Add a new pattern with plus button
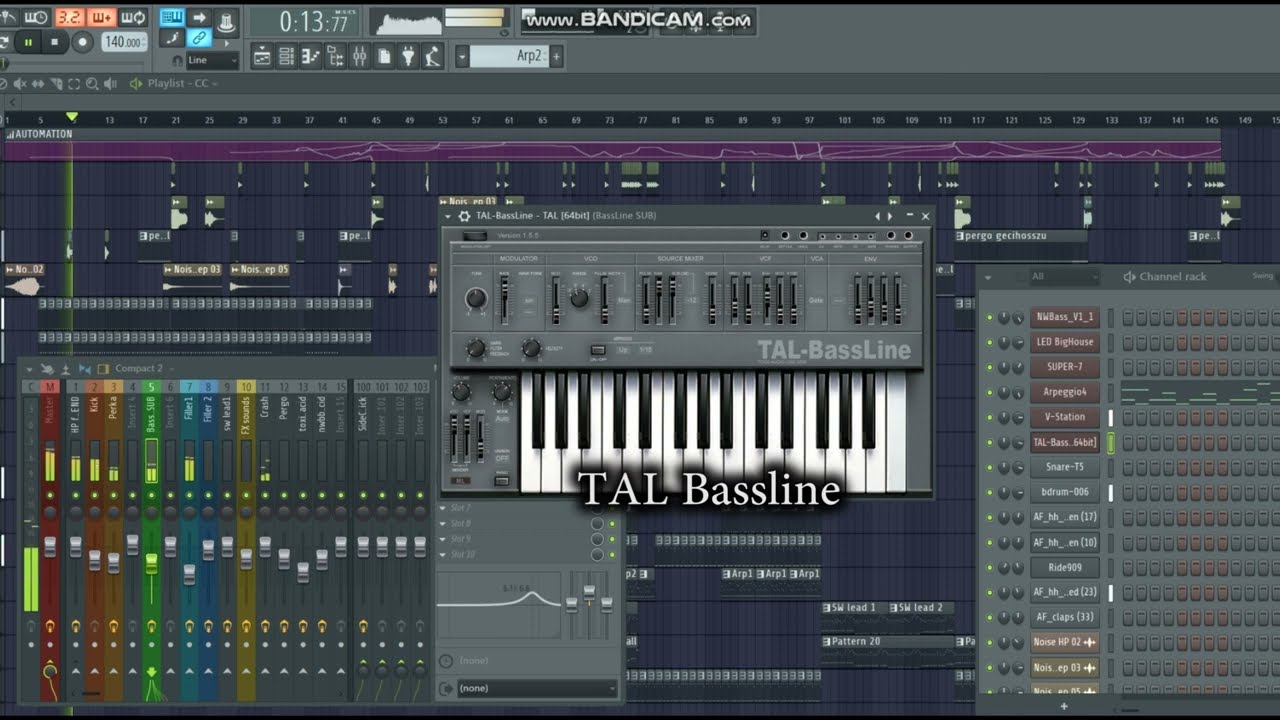Screen dimensions: 1280x720 (x=556, y=57)
